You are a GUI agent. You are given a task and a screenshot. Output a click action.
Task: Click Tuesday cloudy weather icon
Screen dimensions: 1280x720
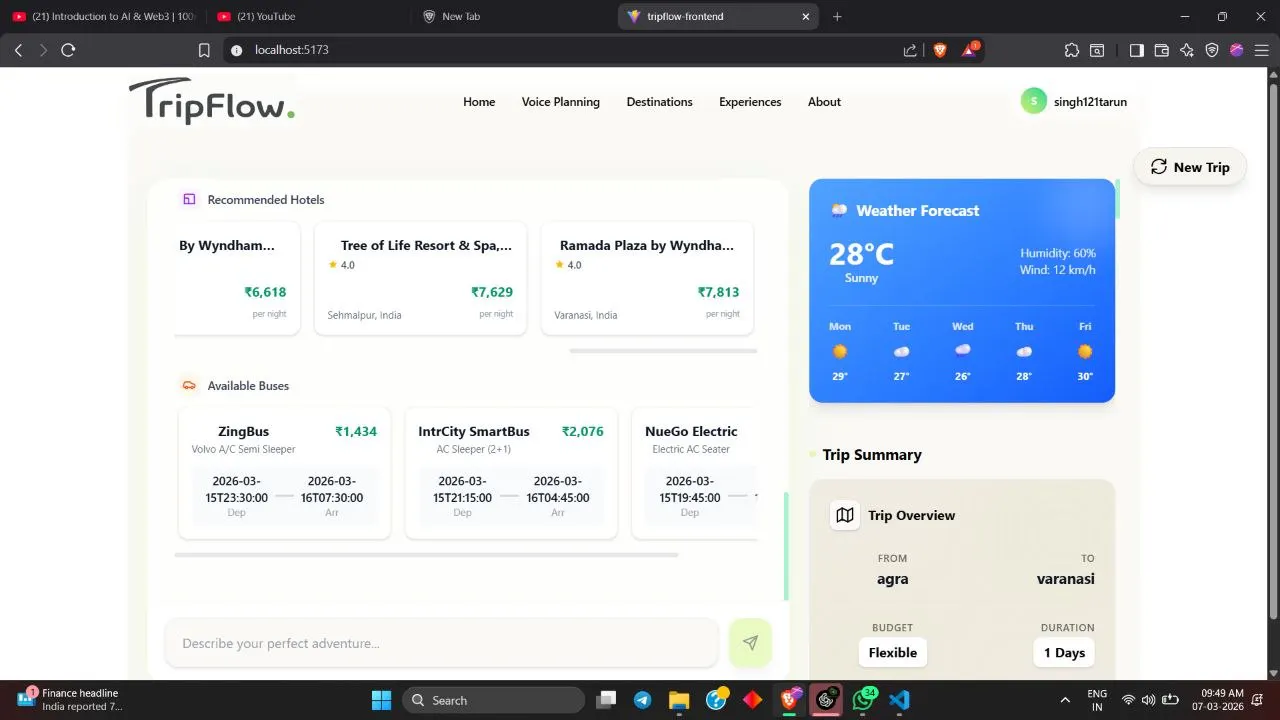(901, 352)
